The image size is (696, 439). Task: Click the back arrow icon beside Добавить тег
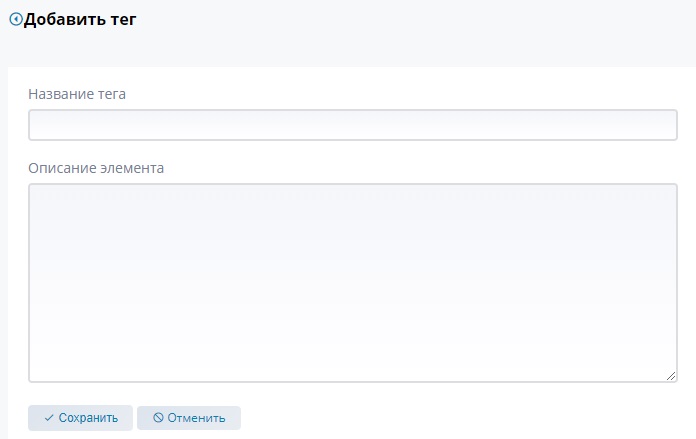click(x=16, y=20)
